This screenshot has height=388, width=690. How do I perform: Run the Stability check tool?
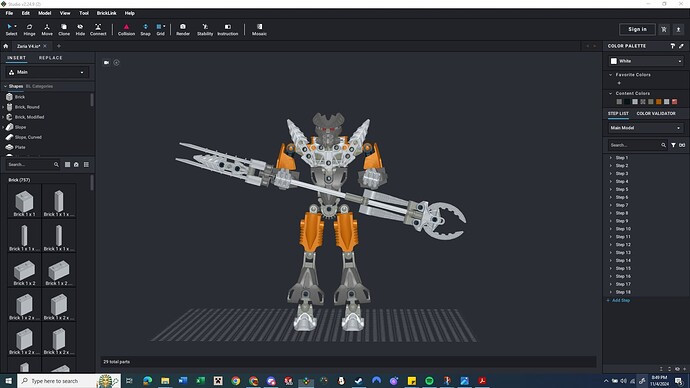tap(205, 29)
